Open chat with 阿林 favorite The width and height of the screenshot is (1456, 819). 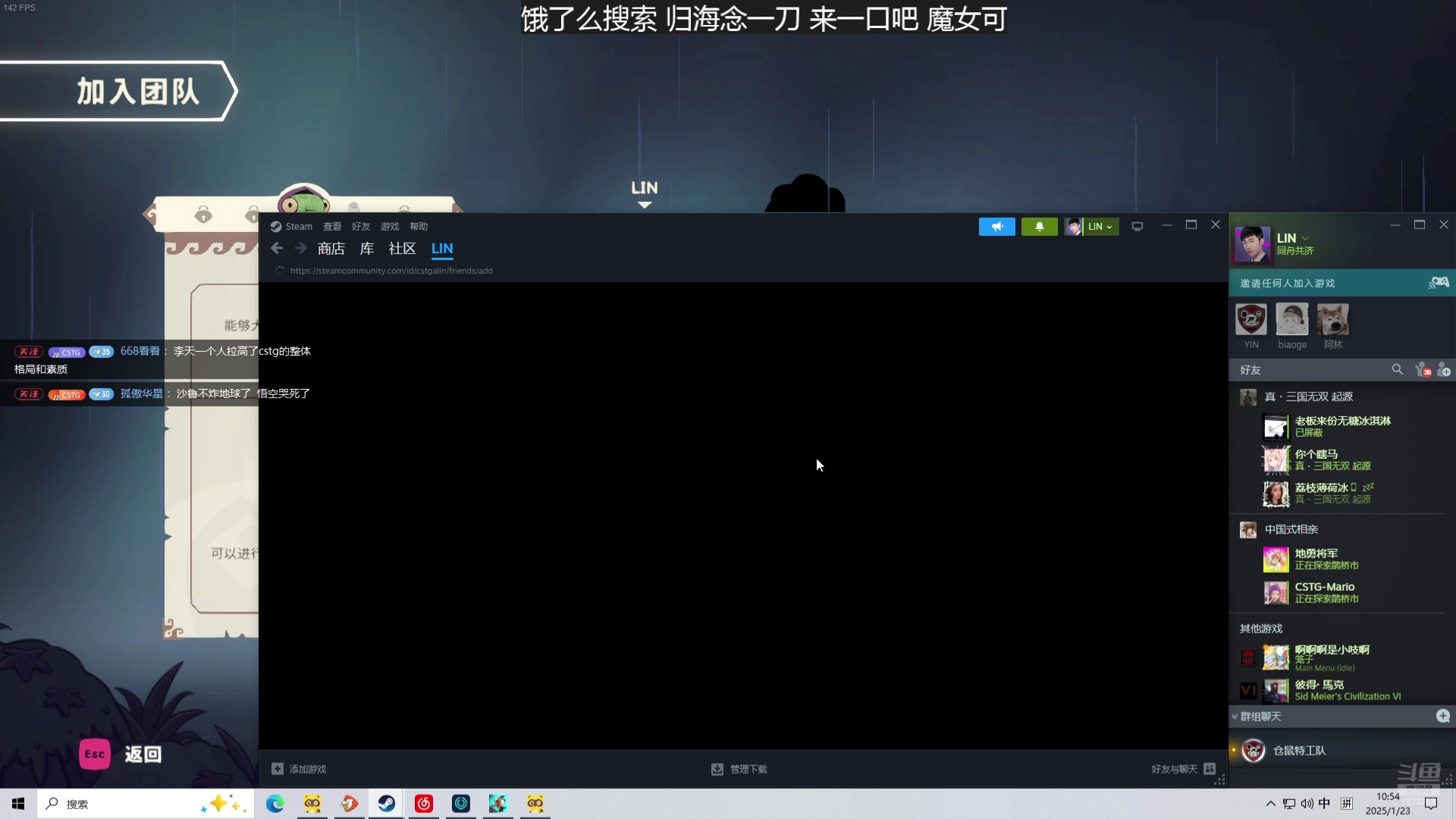tap(1333, 326)
